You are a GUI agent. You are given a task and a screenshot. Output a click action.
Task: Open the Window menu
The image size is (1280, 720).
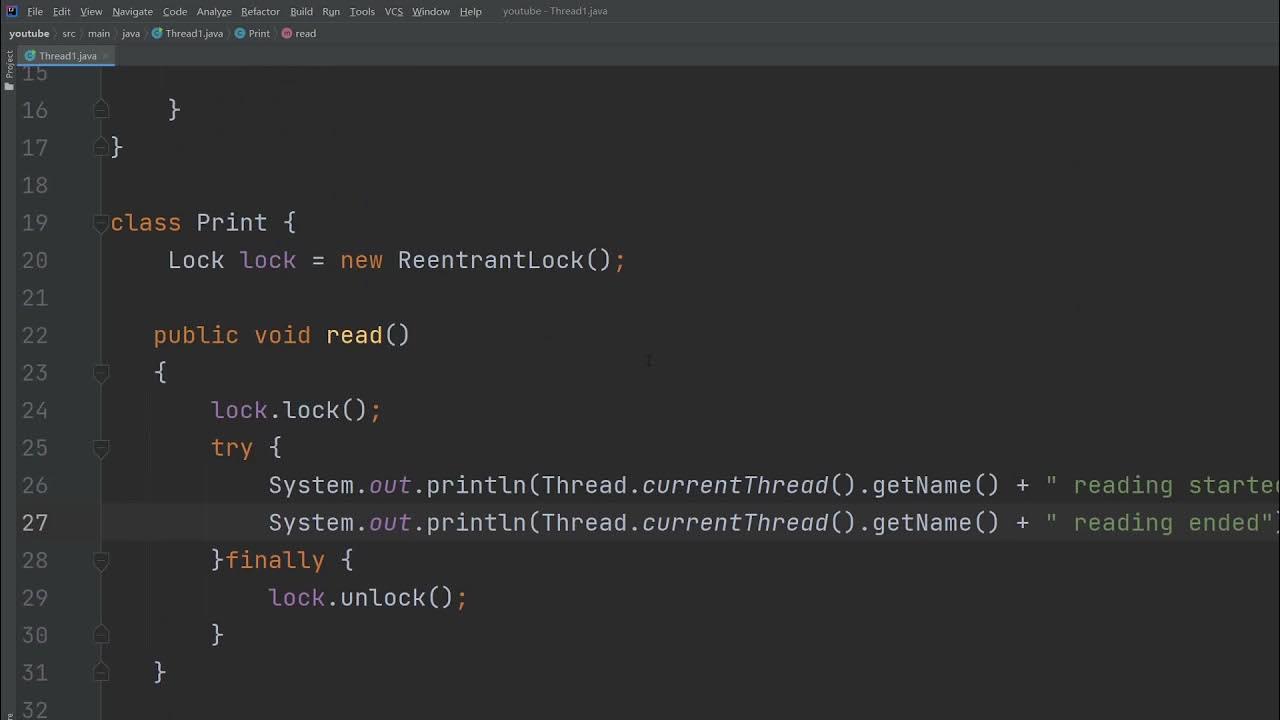pyautogui.click(x=431, y=11)
